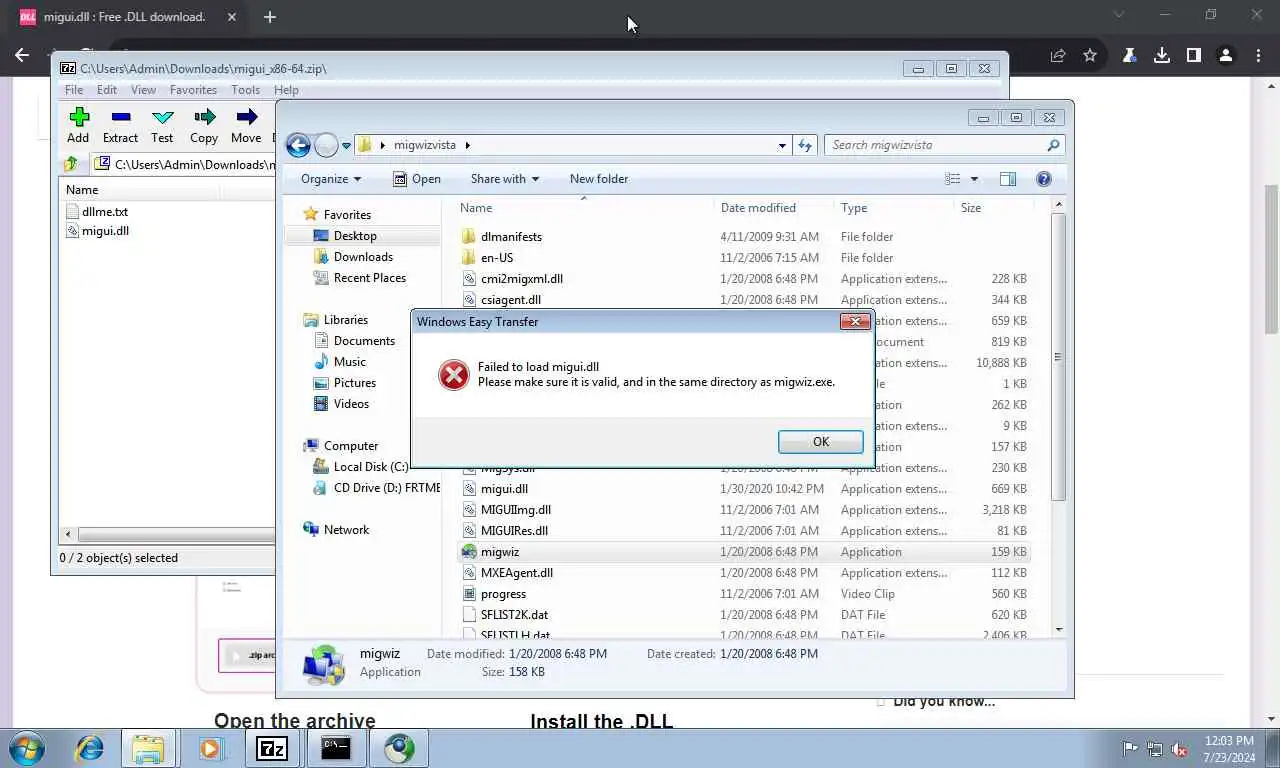Open the Help menu in 7-Zip
This screenshot has width=1280, height=768.
pyautogui.click(x=286, y=90)
